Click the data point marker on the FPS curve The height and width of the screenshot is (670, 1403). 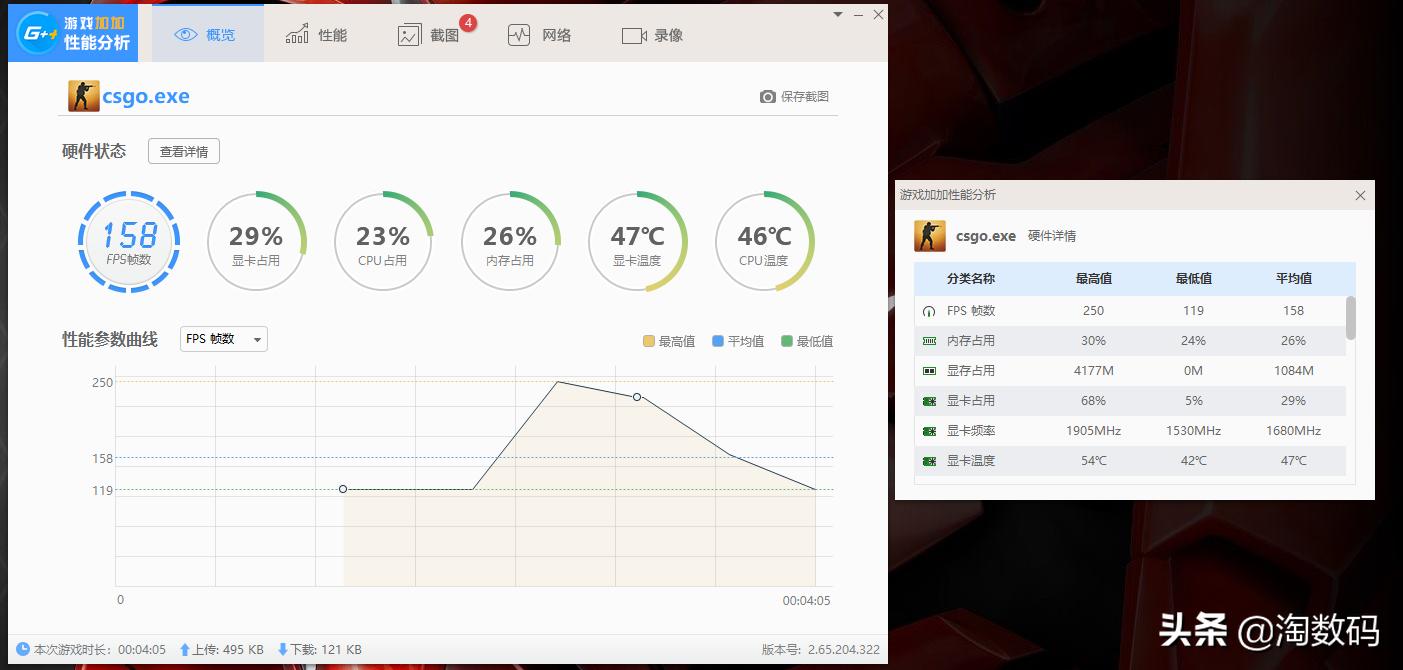click(638, 396)
